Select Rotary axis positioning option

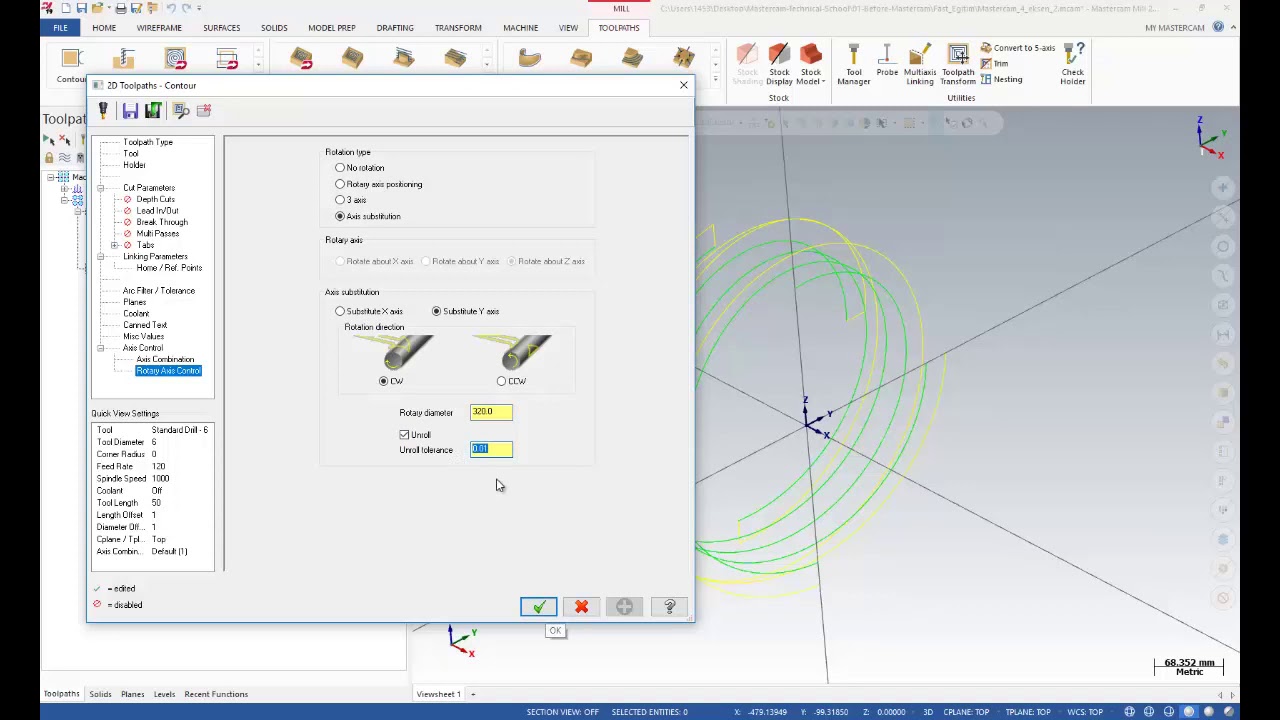340,184
